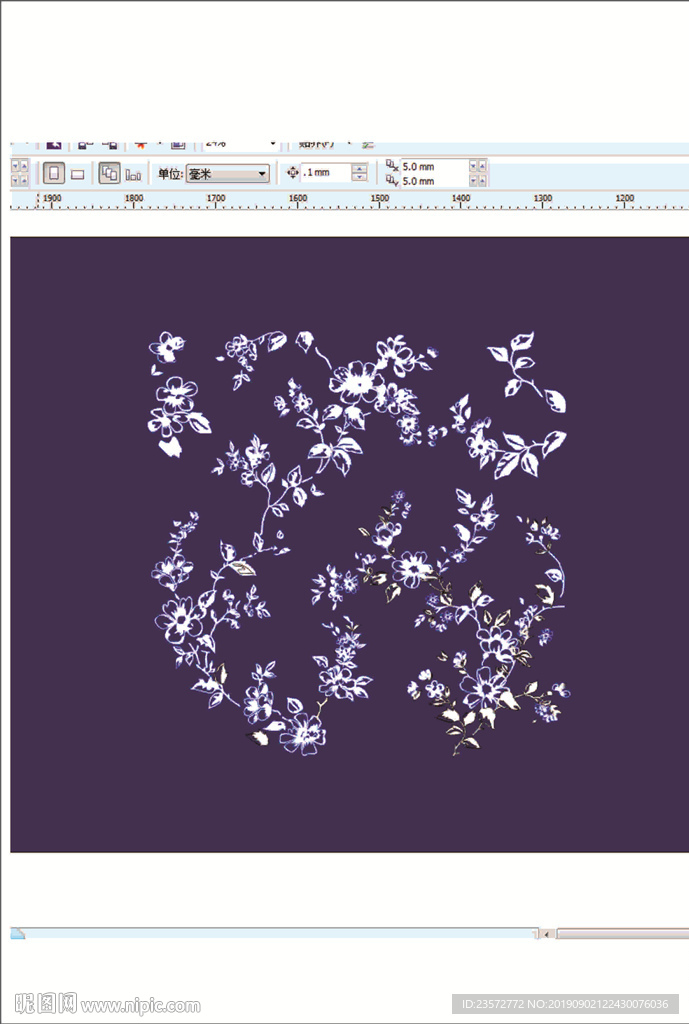This screenshot has height=1024, width=689.
Task: Click the 1500 mark on the ruler
Action: [x=379, y=198]
